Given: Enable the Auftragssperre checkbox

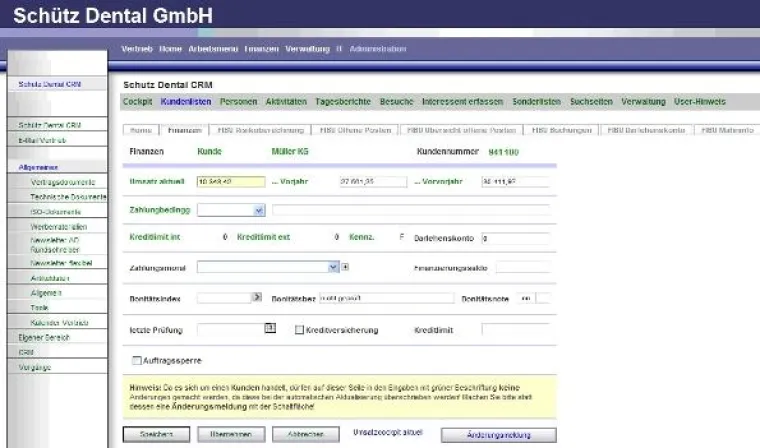Looking at the screenshot, I should point(137,360).
